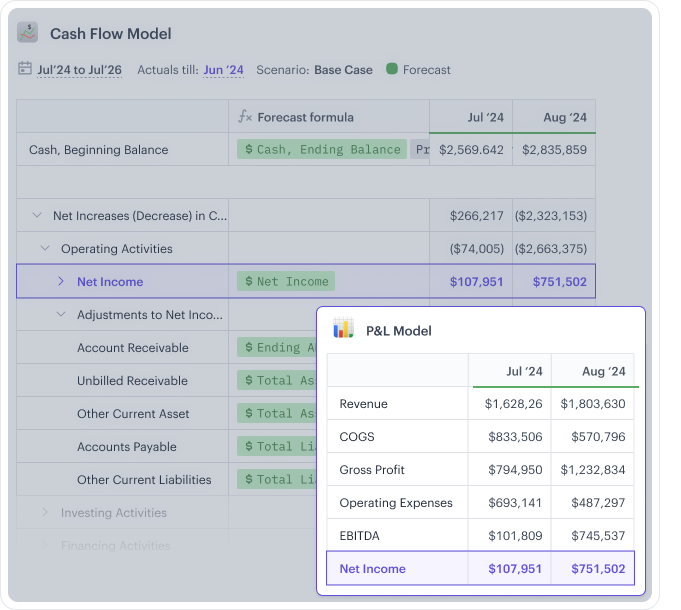The height and width of the screenshot is (610, 681).
Task: Click the COGS row in P&L Model
Action: pos(480,436)
